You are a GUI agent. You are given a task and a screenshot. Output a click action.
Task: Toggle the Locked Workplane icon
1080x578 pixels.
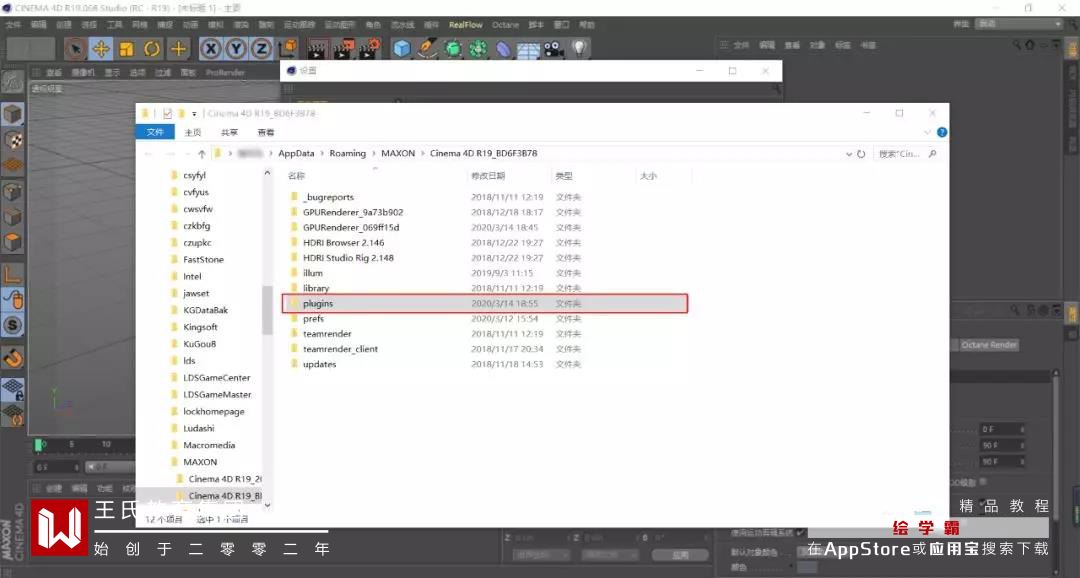12,390
